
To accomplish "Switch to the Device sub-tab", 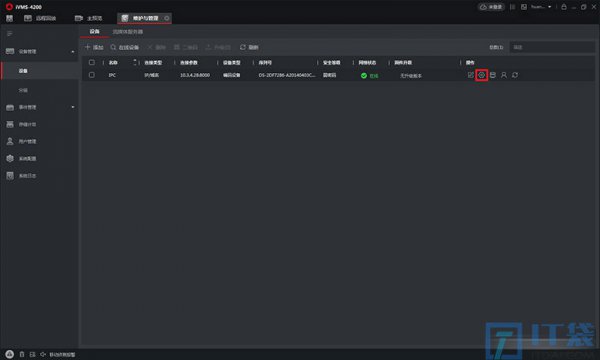I will point(95,31).
